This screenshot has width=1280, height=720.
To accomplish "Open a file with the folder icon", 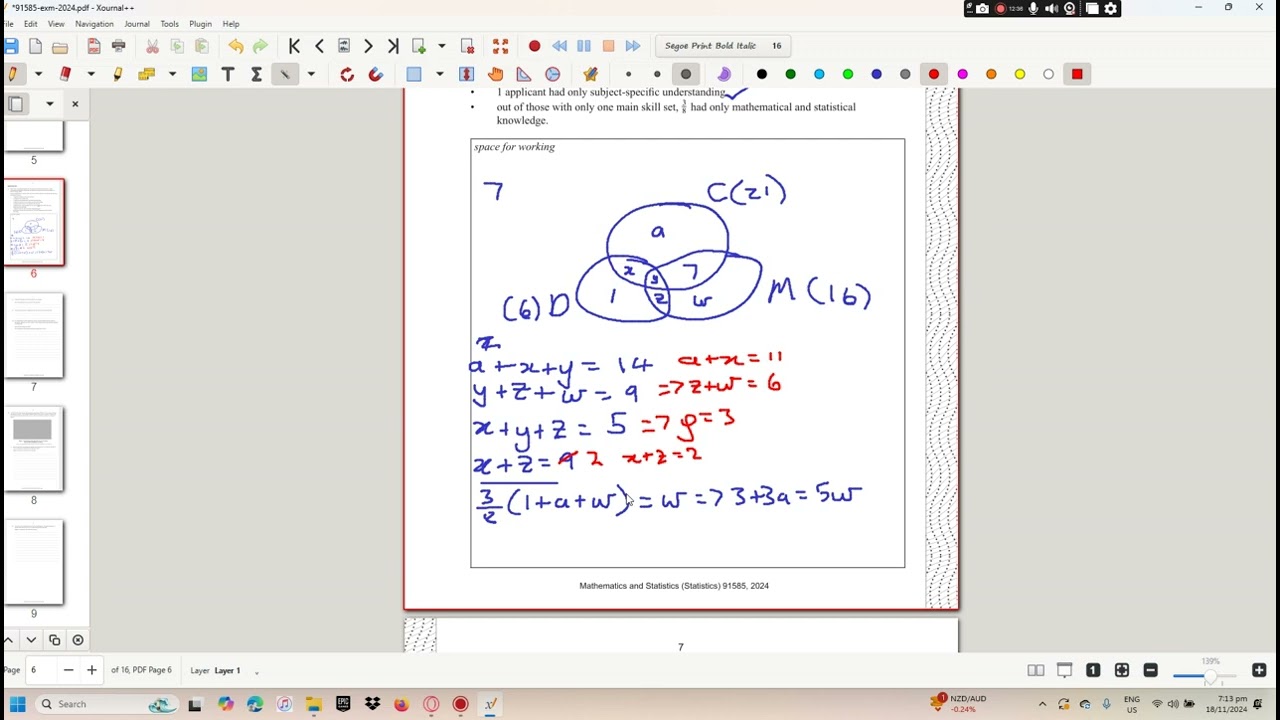I will (x=60, y=46).
